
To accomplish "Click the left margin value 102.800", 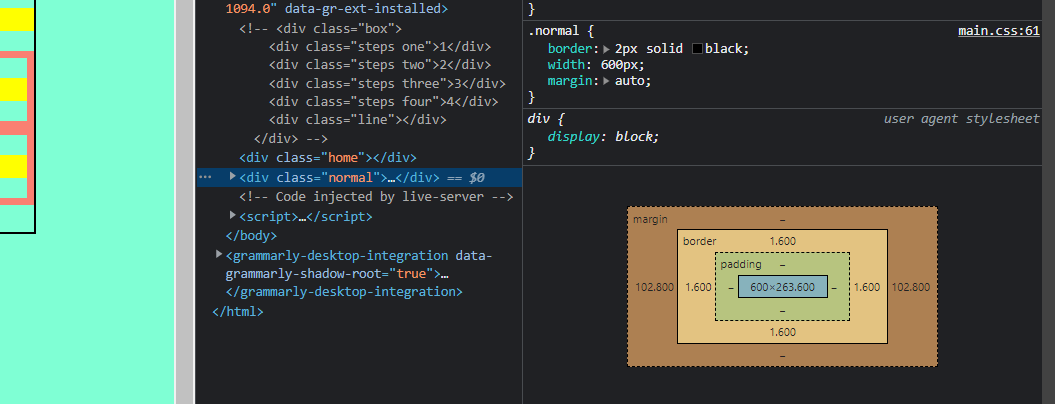I will [655, 287].
